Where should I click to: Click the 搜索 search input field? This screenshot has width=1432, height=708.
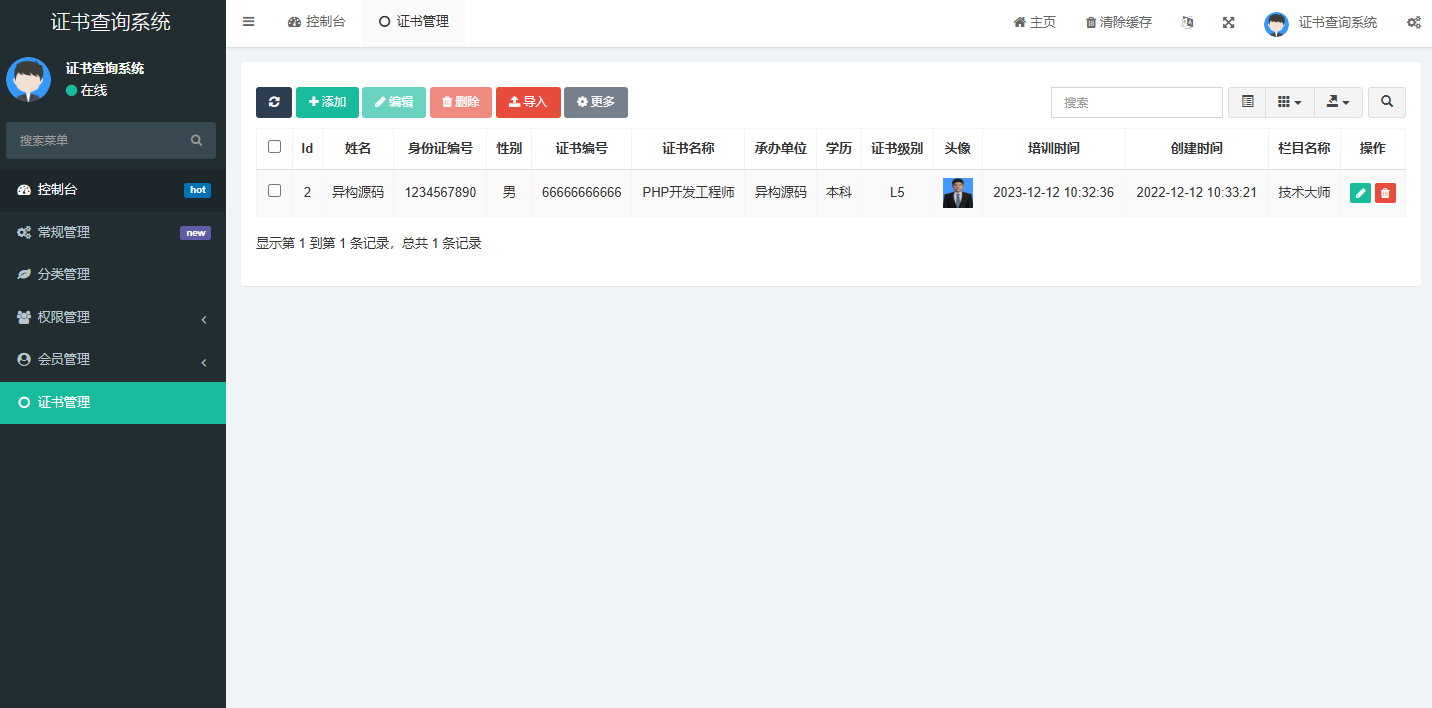point(1136,102)
